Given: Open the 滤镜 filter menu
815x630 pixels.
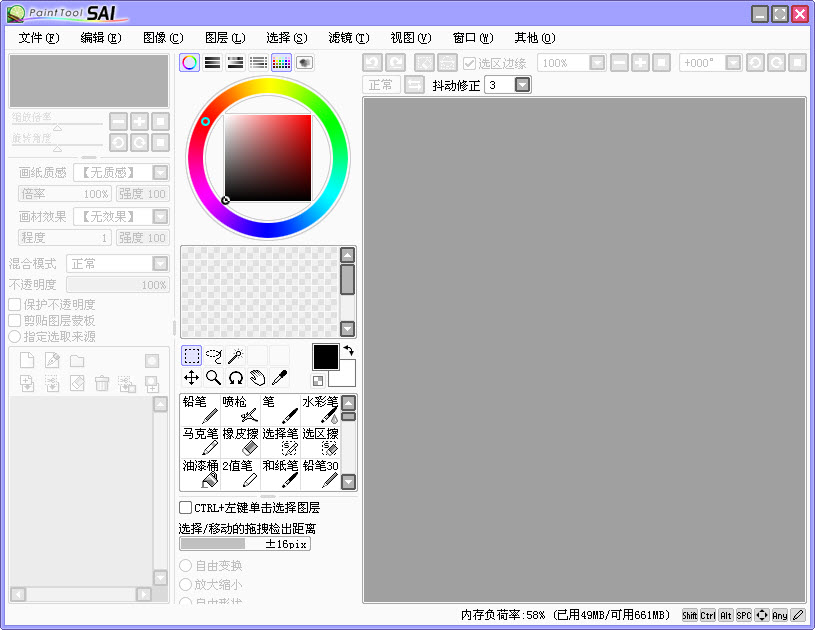Looking at the screenshot, I should pyautogui.click(x=347, y=38).
